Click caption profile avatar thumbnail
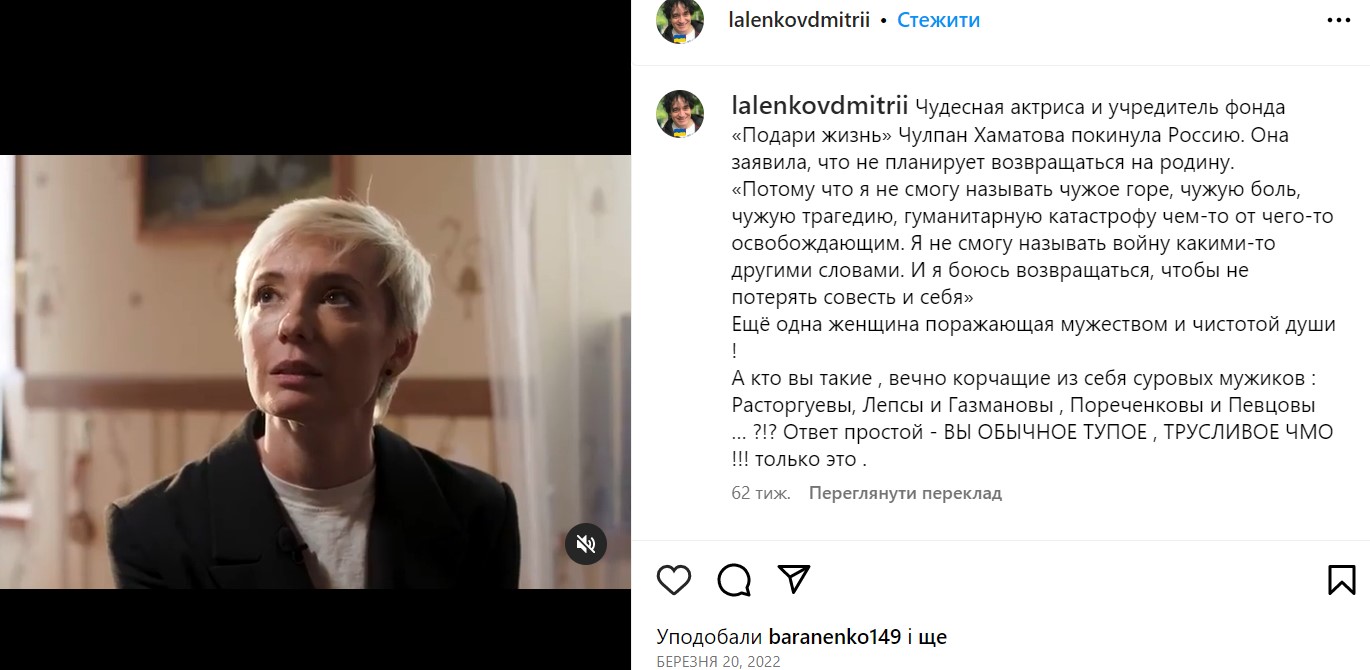This screenshot has height=670, width=1370. click(680, 114)
